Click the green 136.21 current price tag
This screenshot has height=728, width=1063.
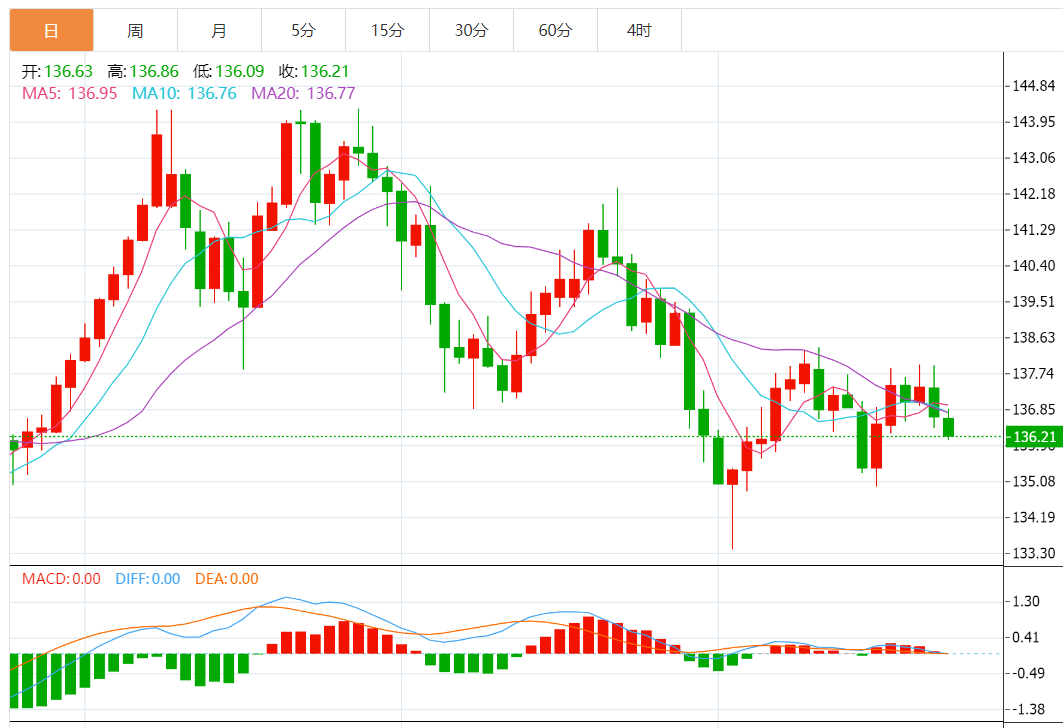coord(1034,437)
